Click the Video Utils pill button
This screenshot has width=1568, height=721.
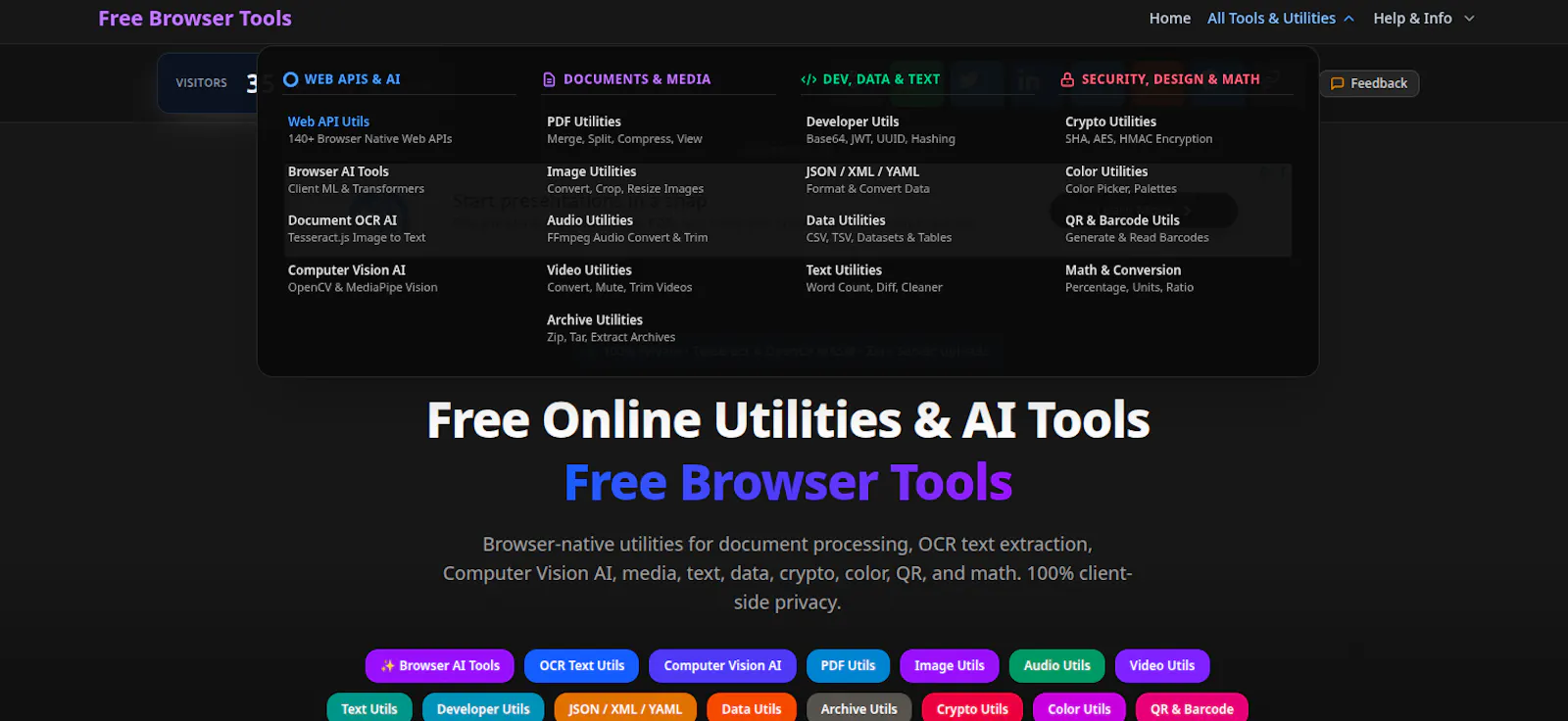(1162, 666)
